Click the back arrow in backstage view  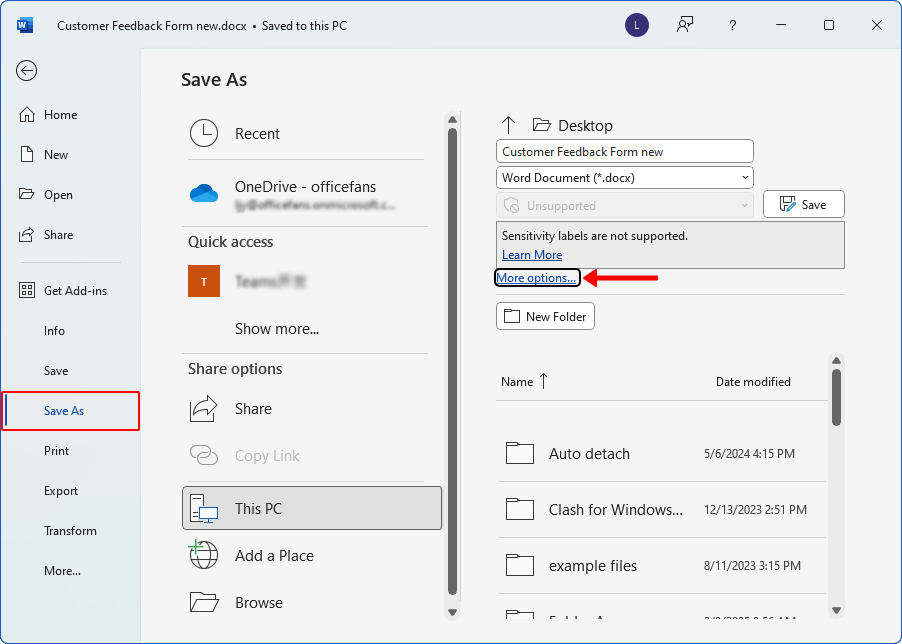point(26,71)
